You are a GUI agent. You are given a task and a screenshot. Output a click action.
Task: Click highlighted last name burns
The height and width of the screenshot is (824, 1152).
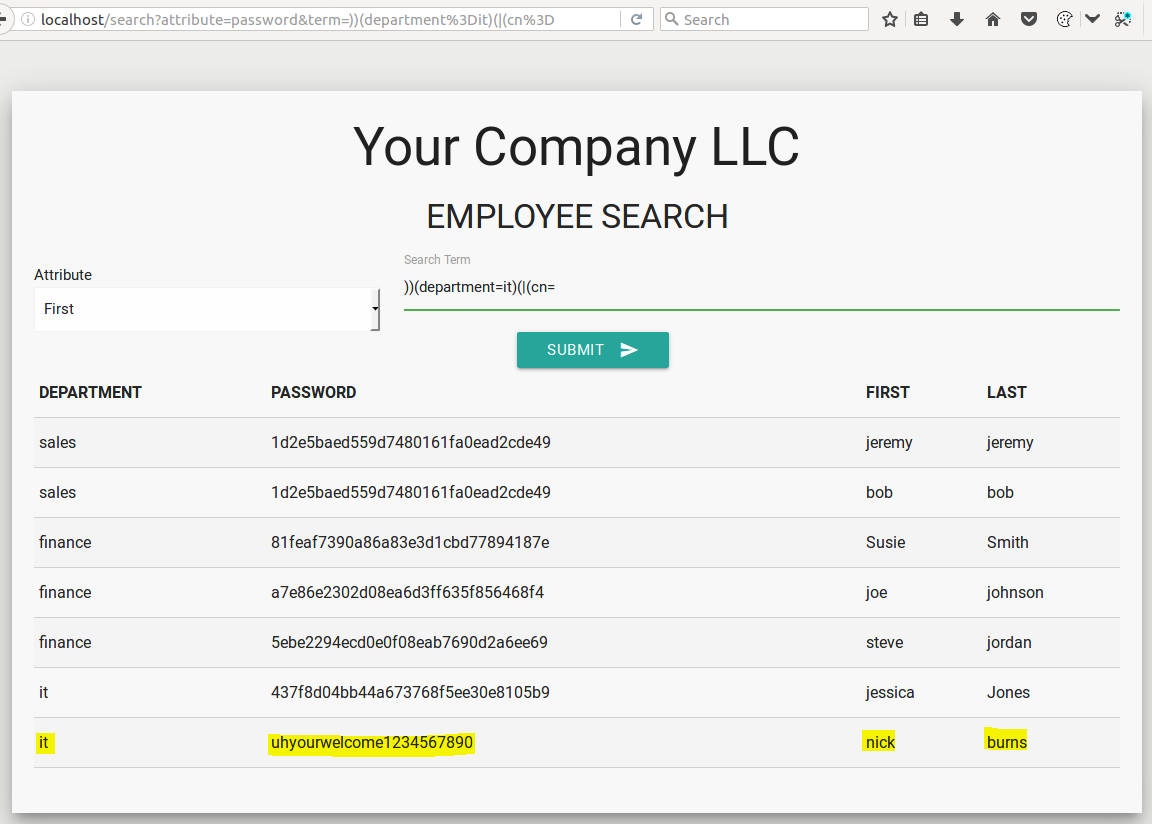pos(1007,742)
